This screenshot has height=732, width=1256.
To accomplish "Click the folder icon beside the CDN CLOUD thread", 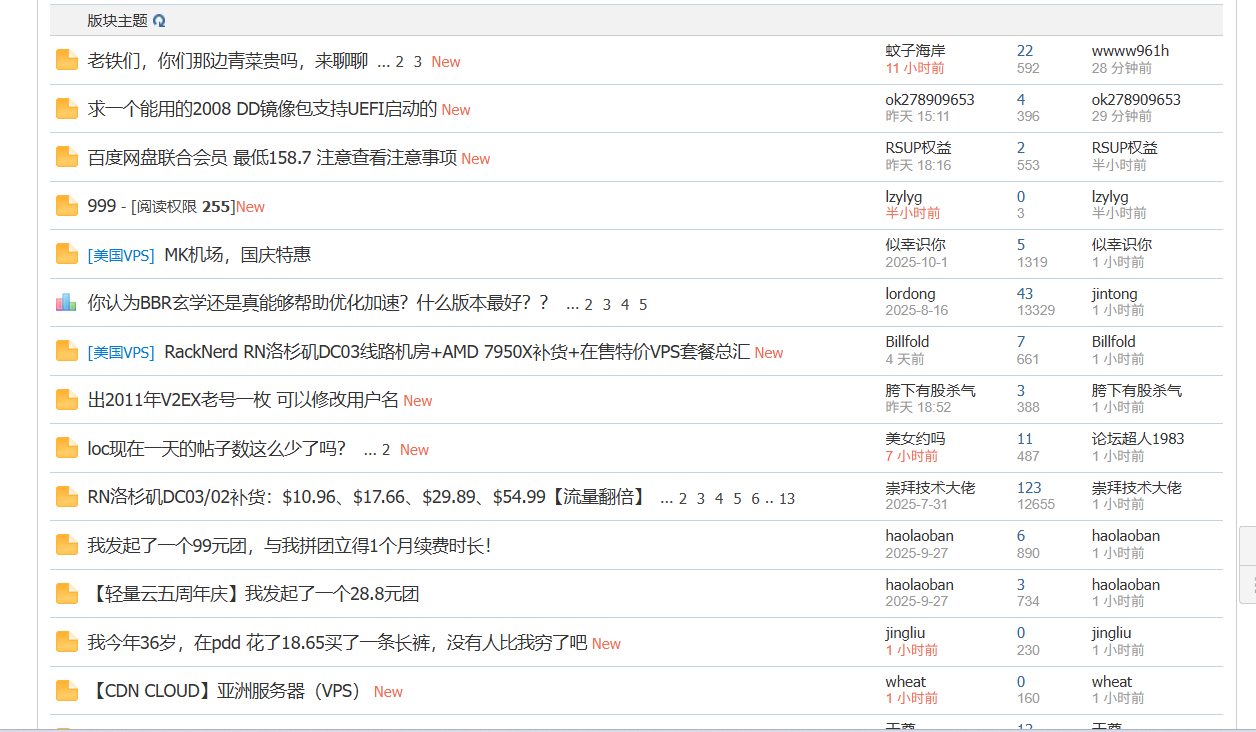I will [x=67, y=690].
